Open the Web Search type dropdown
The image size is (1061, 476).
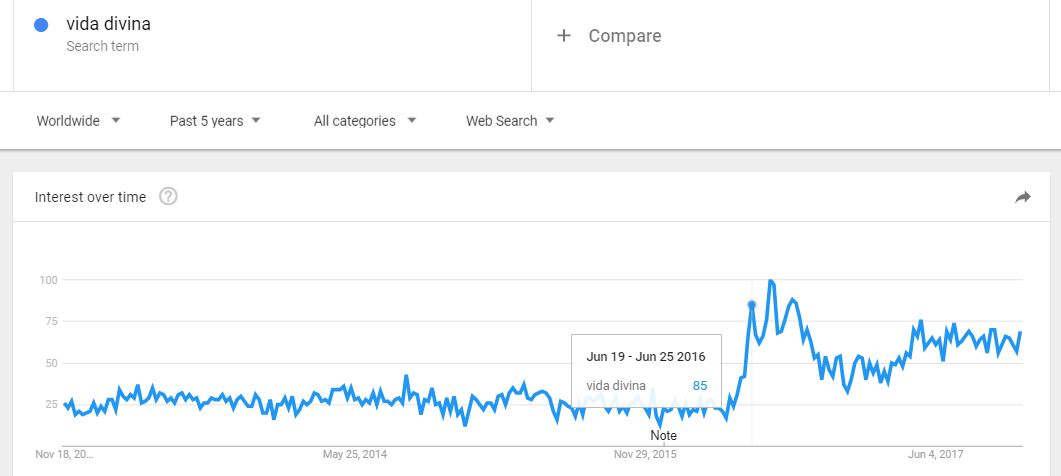click(510, 121)
